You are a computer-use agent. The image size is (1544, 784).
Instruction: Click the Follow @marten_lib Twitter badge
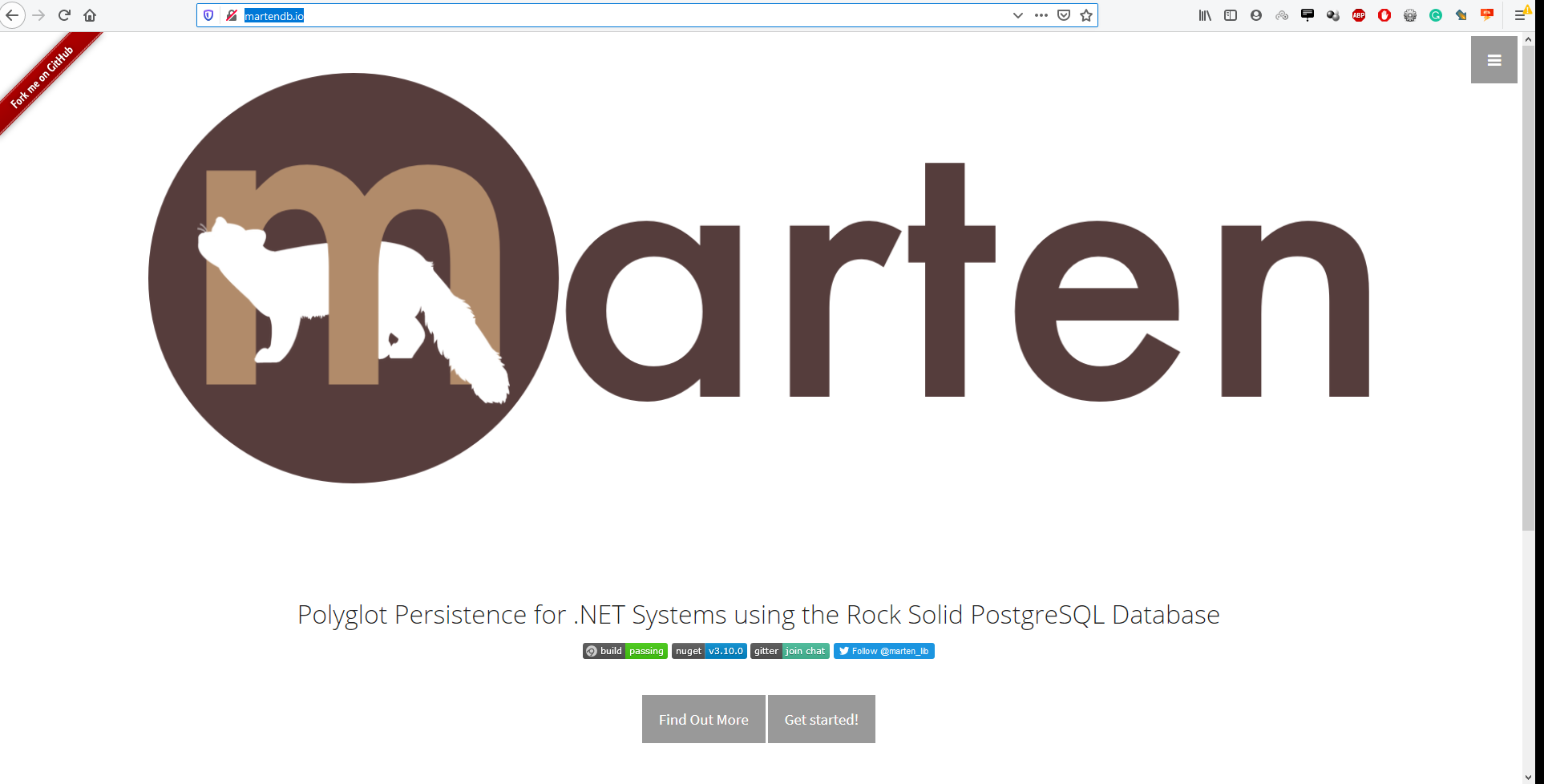point(884,651)
